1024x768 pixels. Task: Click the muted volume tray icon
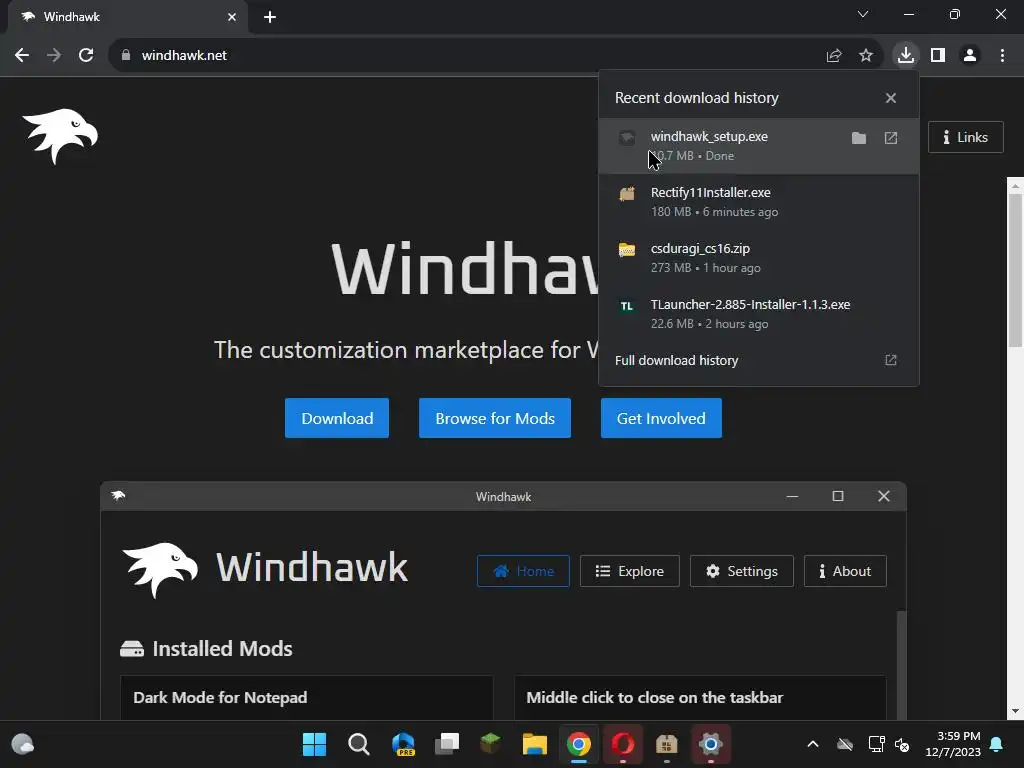[902, 744]
